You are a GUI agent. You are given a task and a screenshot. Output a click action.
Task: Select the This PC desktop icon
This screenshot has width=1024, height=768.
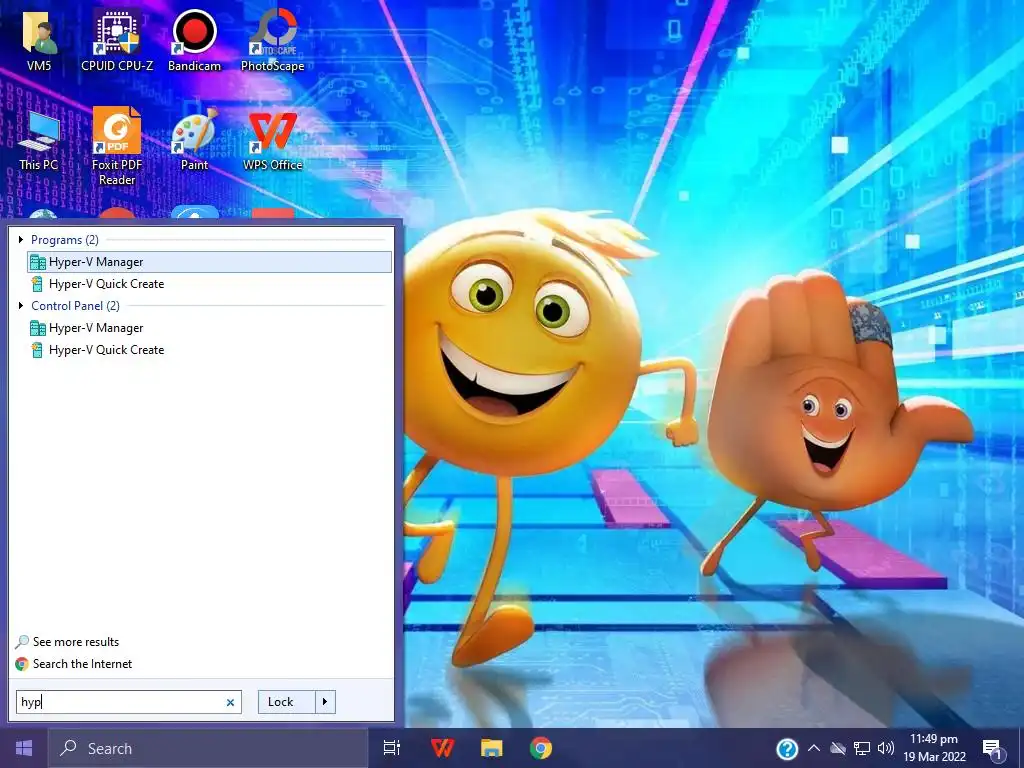pos(39,140)
